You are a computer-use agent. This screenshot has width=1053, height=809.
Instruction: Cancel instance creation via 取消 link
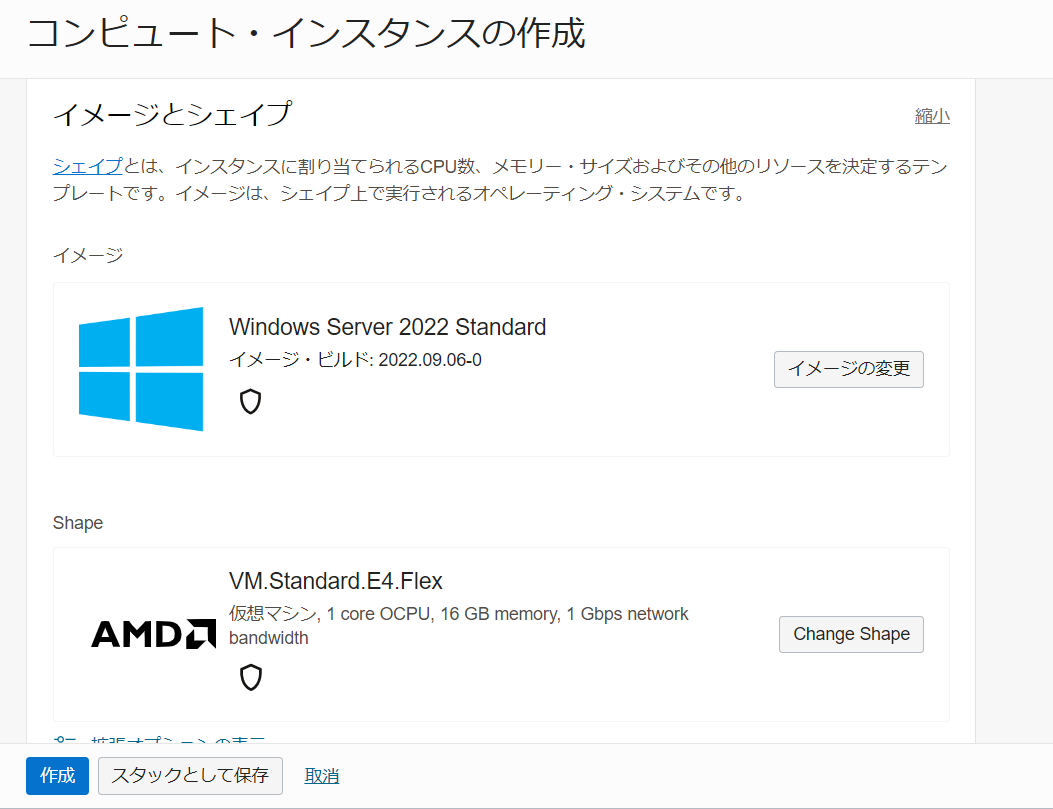pos(321,775)
